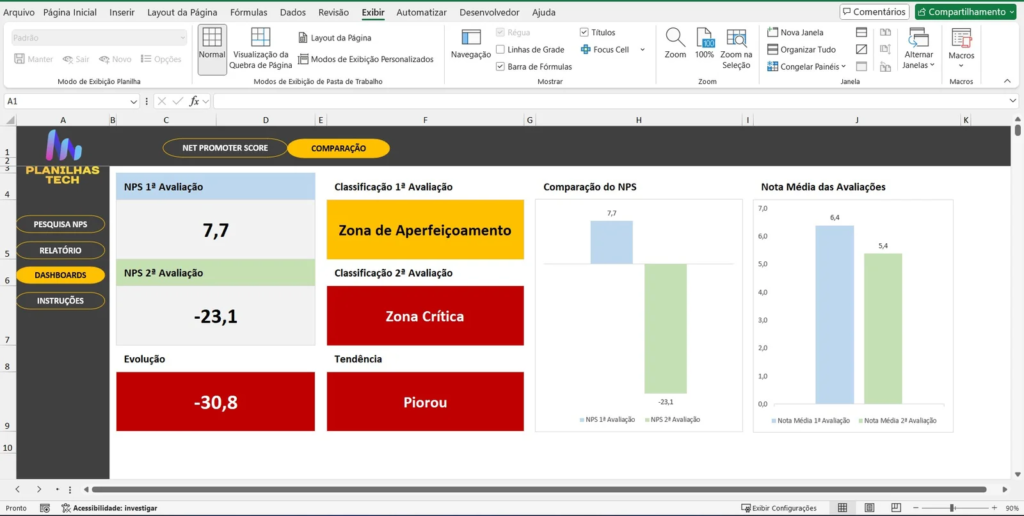1024x516 pixels.
Task: Click the DASHBOARDS sidebar button
Action: click(x=61, y=275)
